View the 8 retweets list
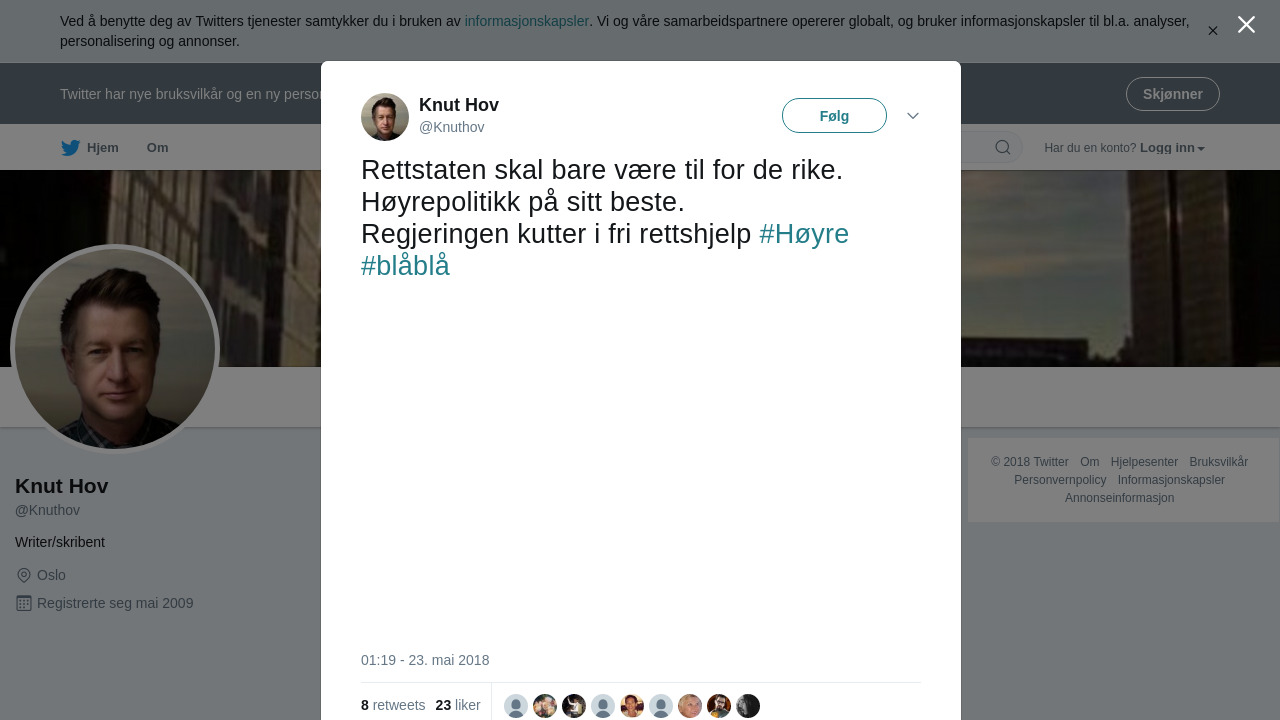 393,705
